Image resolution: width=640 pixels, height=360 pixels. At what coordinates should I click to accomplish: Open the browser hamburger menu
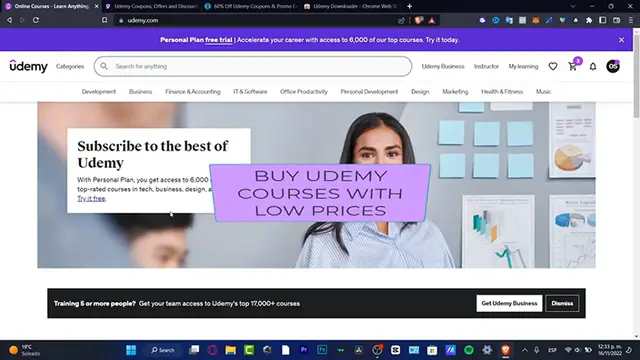pyautogui.click(x=631, y=20)
